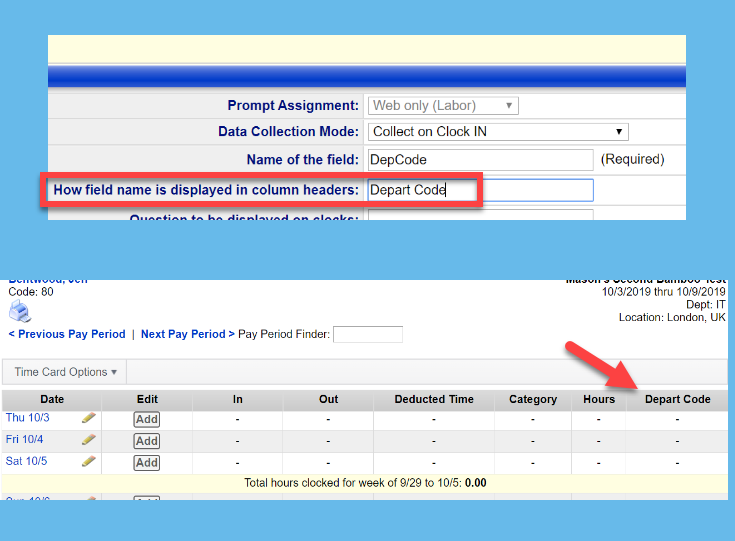
Task: Open the Prompt Assignment dropdown
Action: (443, 105)
